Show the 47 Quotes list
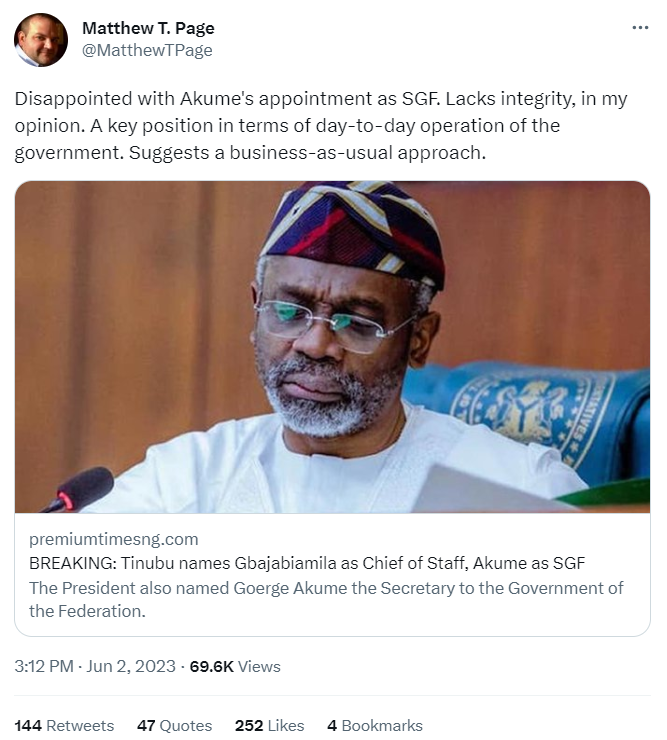667x740 pixels. pos(174,725)
